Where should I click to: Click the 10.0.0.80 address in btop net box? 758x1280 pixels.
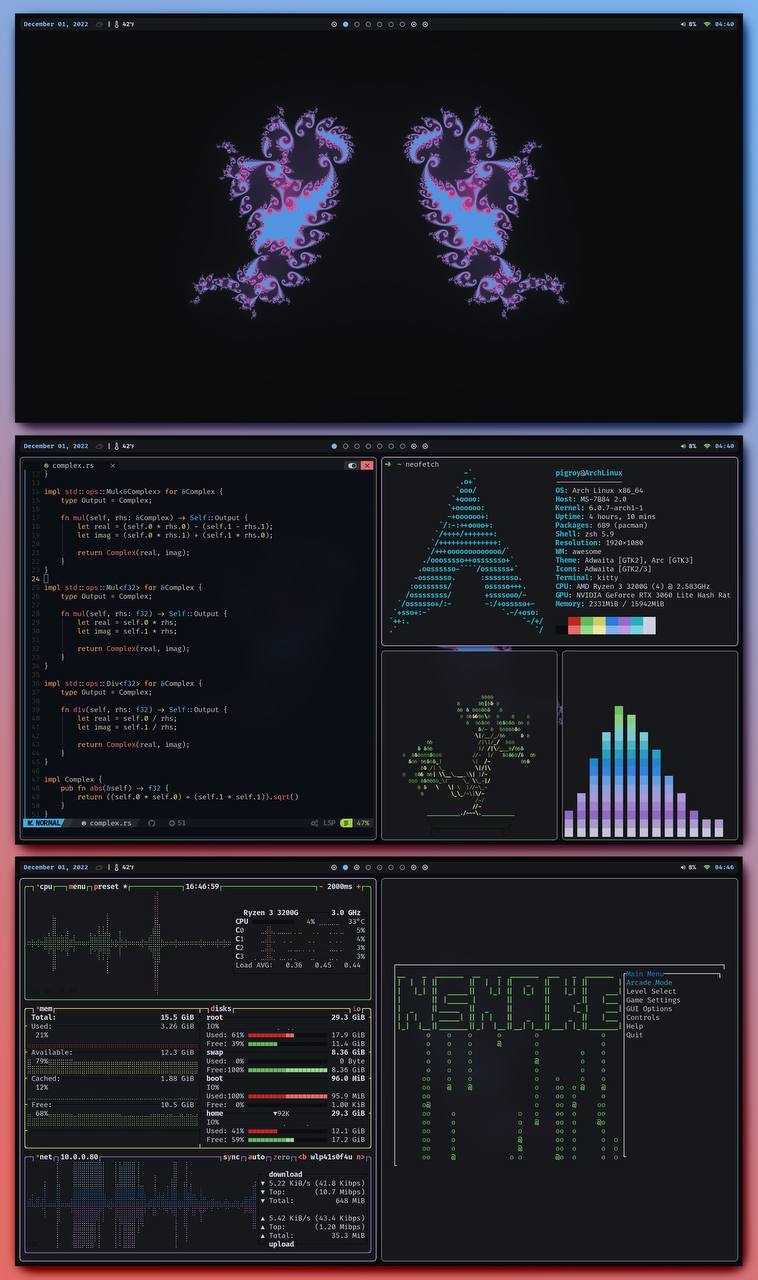tap(79, 1157)
